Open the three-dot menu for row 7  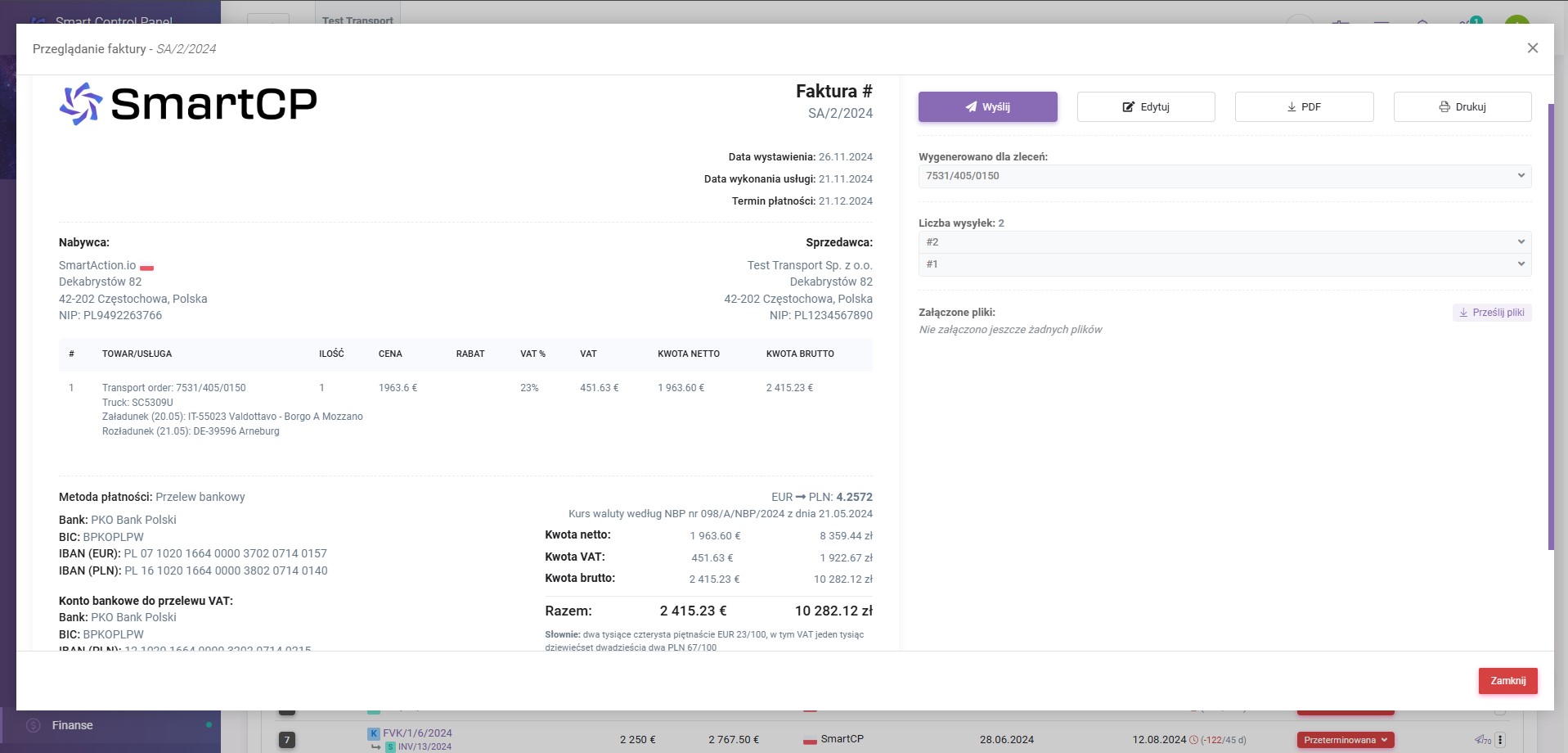click(1500, 740)
